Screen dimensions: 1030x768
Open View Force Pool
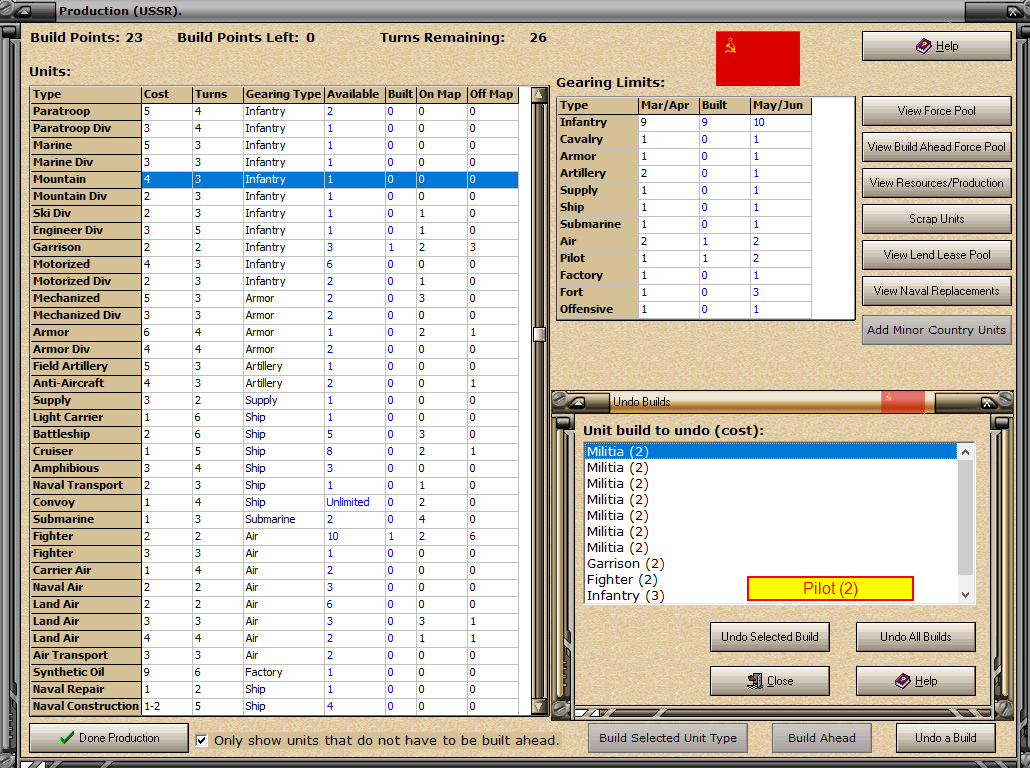(936, 111)
